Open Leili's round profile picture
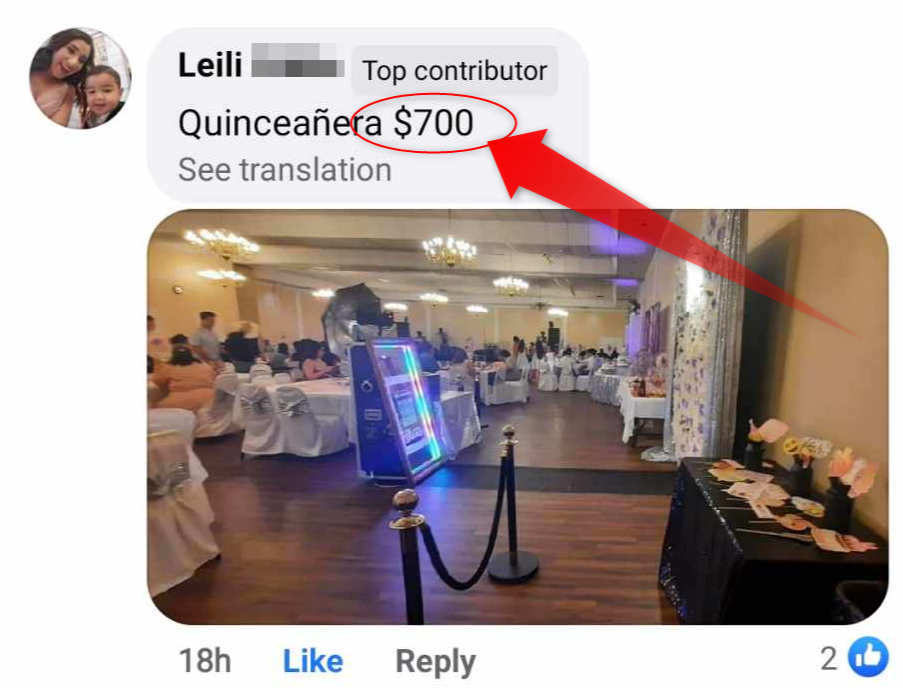 (x=80, y=78)
